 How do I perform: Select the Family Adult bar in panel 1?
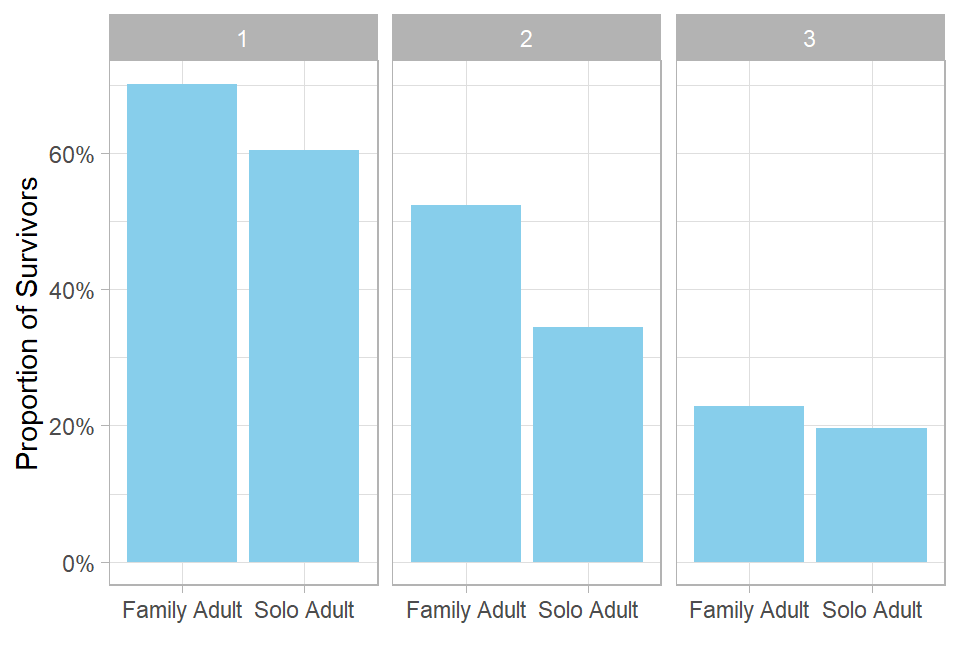pyautogui.click(x=182, y=323)
